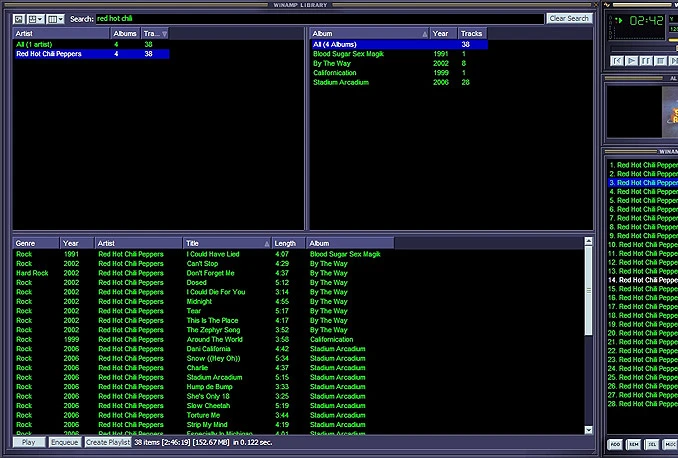Click the Winamp lightning logo in the player title bar

[607, 5]
